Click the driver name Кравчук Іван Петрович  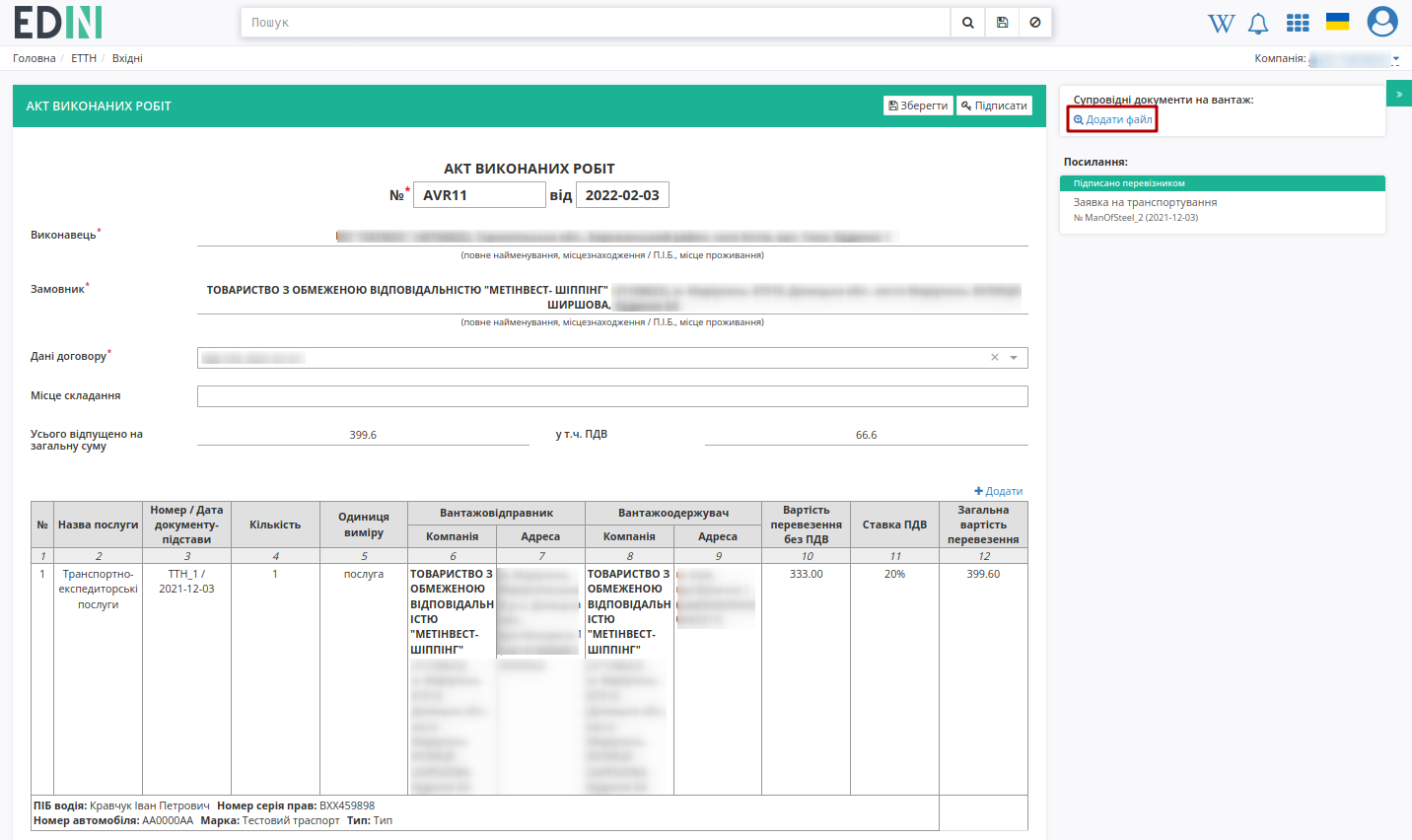(x=150, y=805)
